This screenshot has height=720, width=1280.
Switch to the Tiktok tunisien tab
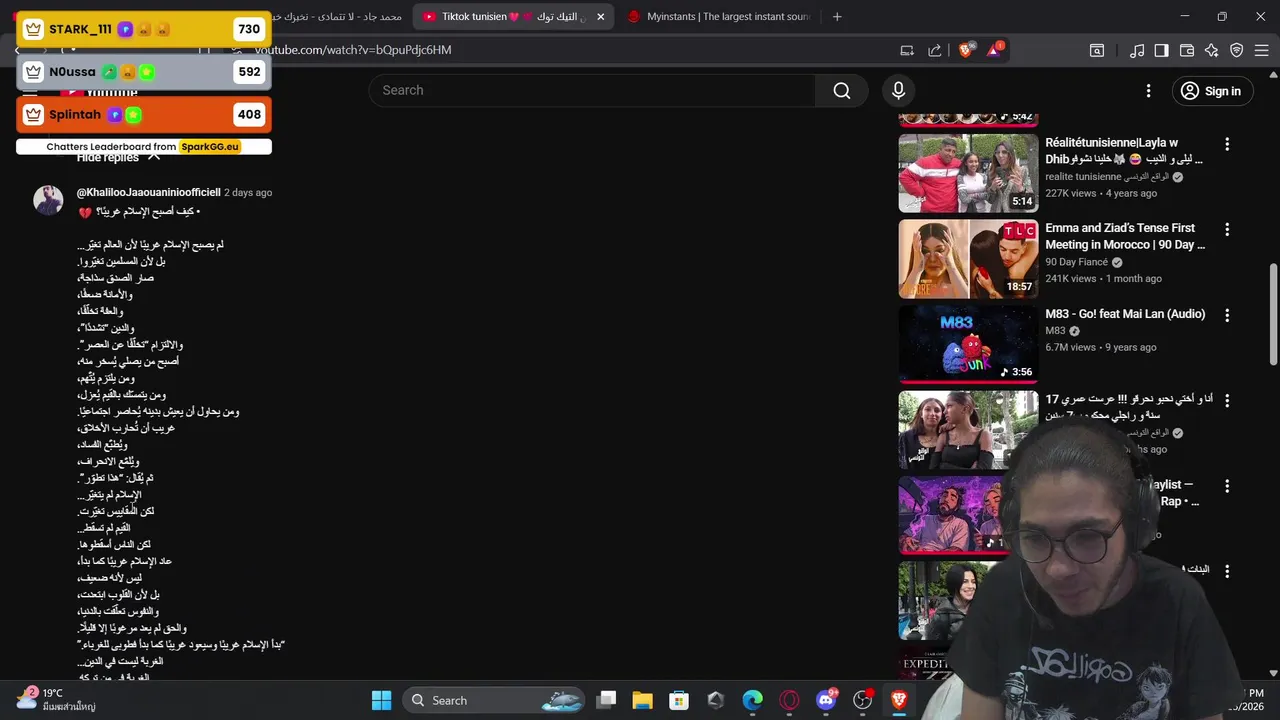coord(515,17)
